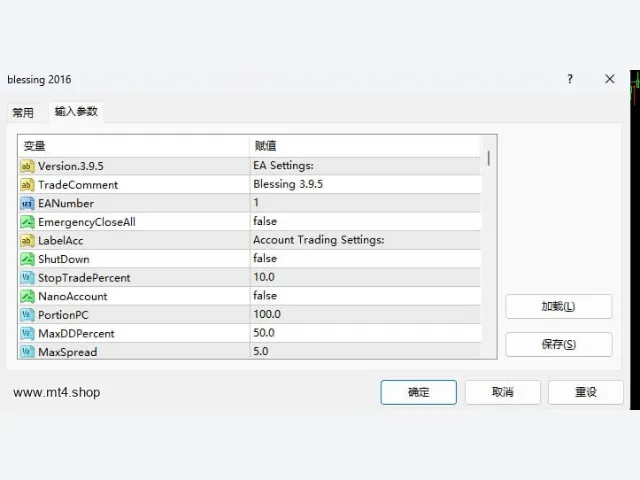Select the 输入参数 tab

(x=76, y=111)
